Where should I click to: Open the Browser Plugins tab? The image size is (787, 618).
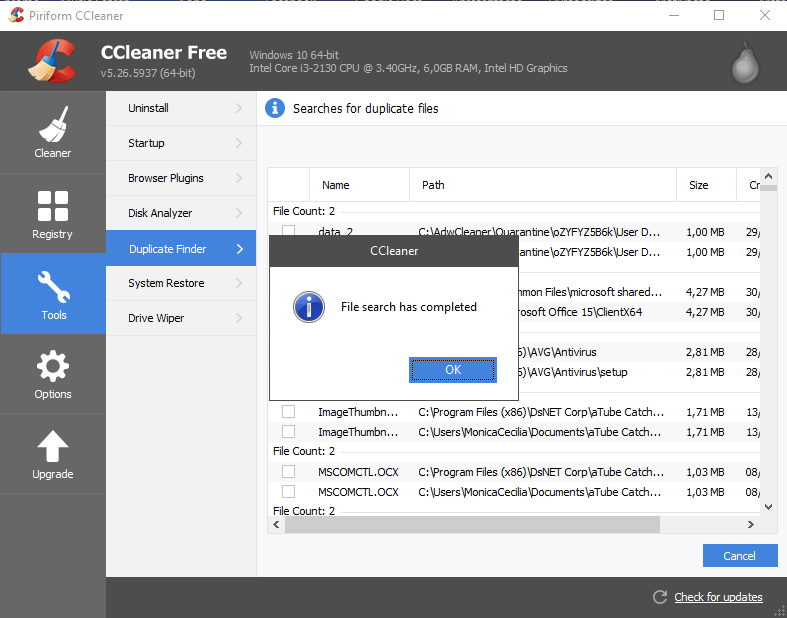tap(181, 178)
